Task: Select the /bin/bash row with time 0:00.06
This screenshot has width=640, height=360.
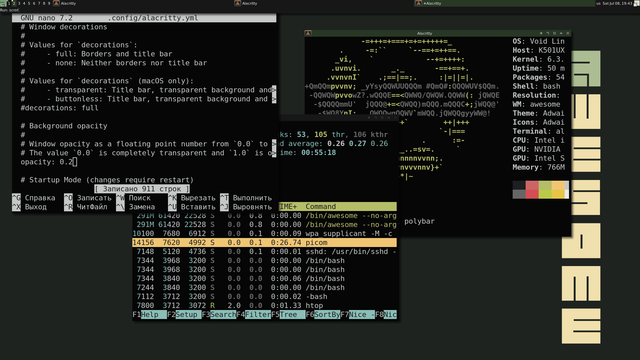Action: [264, 278]
